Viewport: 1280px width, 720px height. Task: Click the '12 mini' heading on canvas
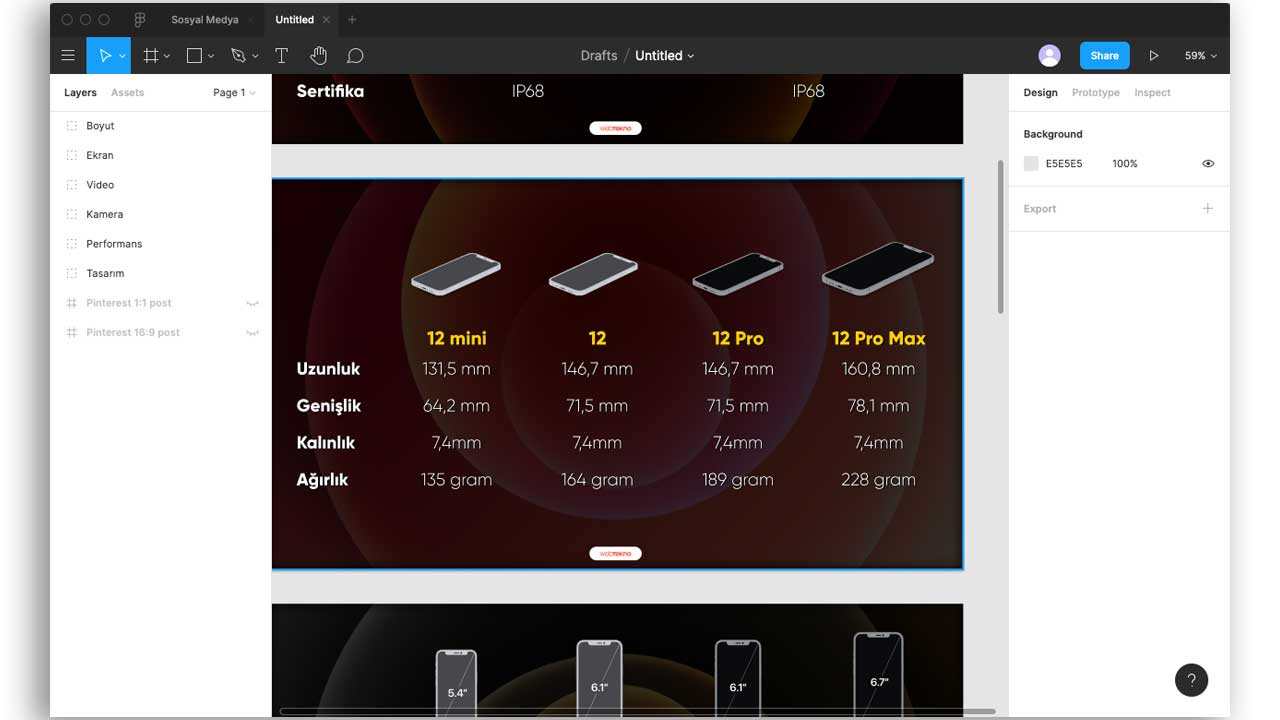[456, 338]
